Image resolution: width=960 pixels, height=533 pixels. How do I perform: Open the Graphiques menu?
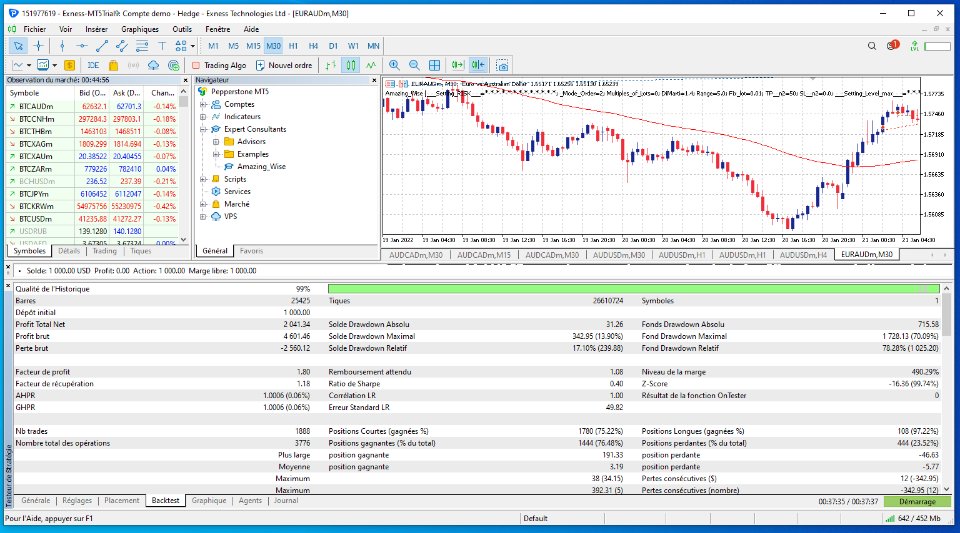[140, 29]
